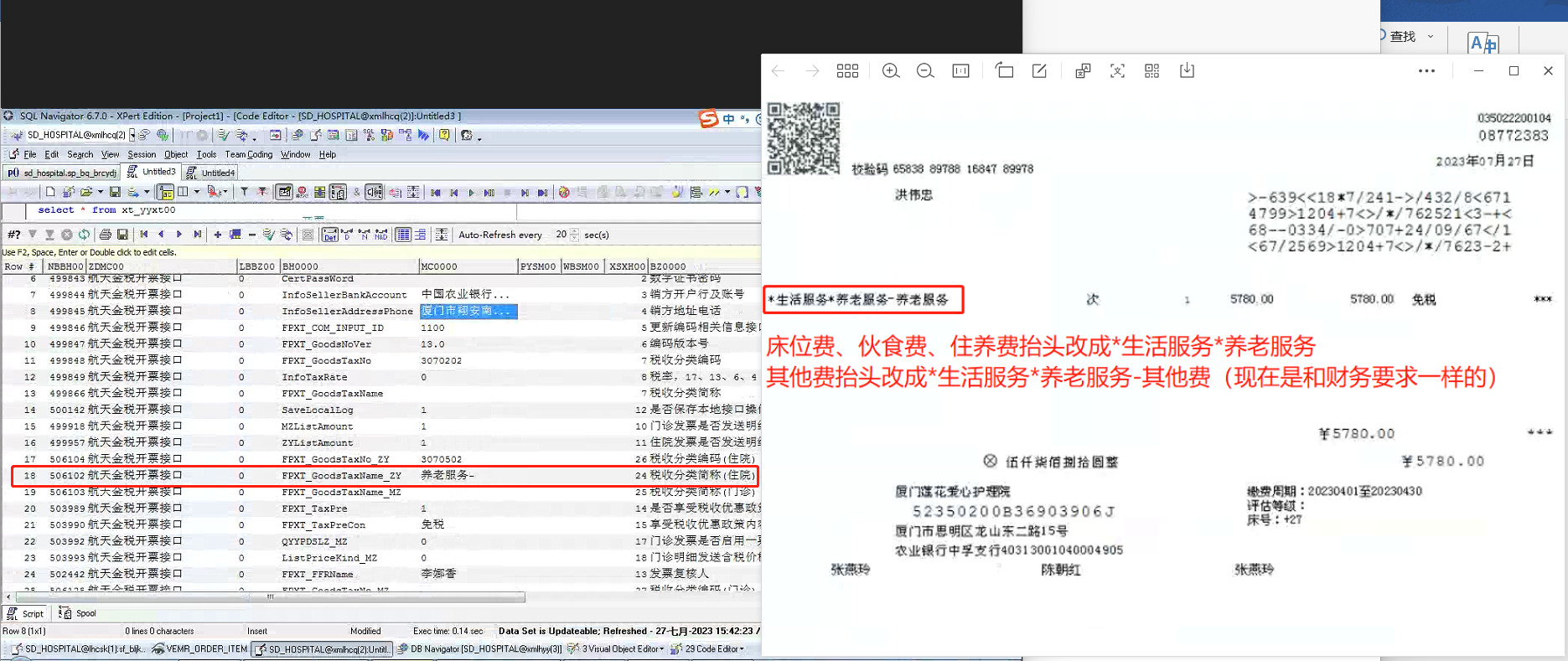Expand the open file dropdown arrow
Screen dimensions: 1568x661
point(100,192)
